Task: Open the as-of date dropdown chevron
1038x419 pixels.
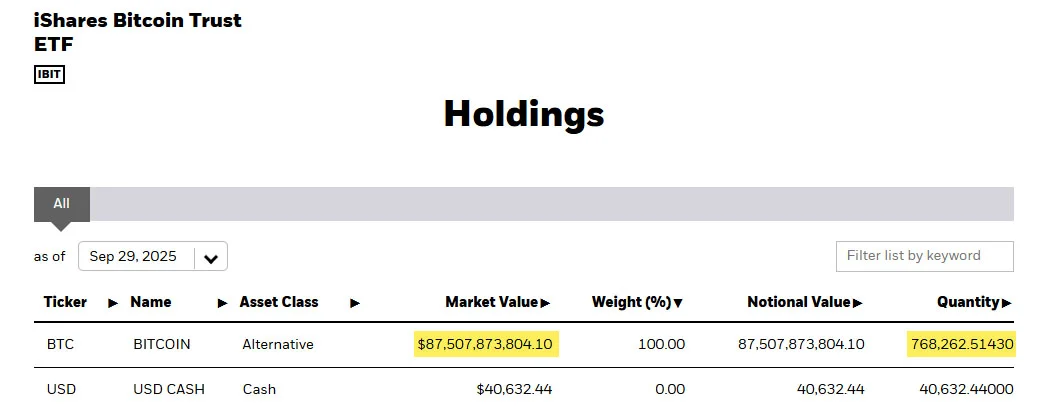Action: click(x=211, y=257)
